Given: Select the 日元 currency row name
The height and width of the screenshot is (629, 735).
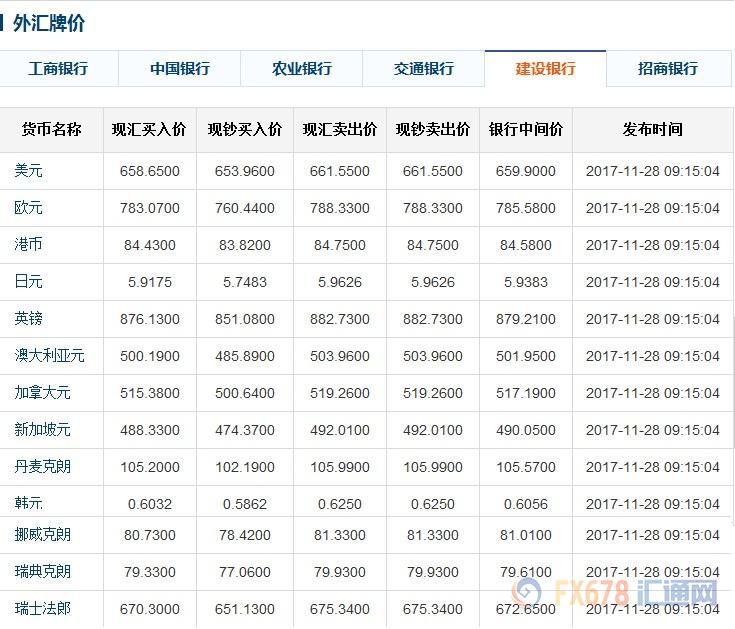Looking at the screenshot, I should [x=28, y=281].
